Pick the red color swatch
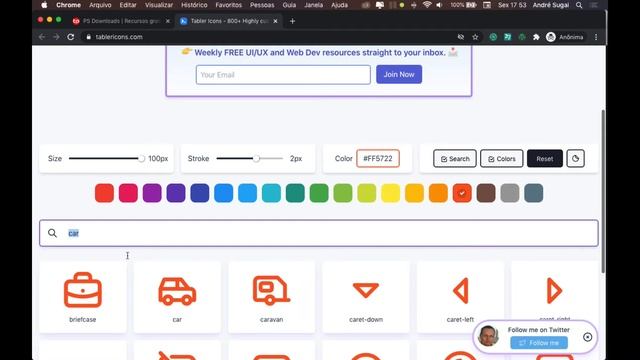640x360 pixels. pyautogui.click(x=104, y=193)
